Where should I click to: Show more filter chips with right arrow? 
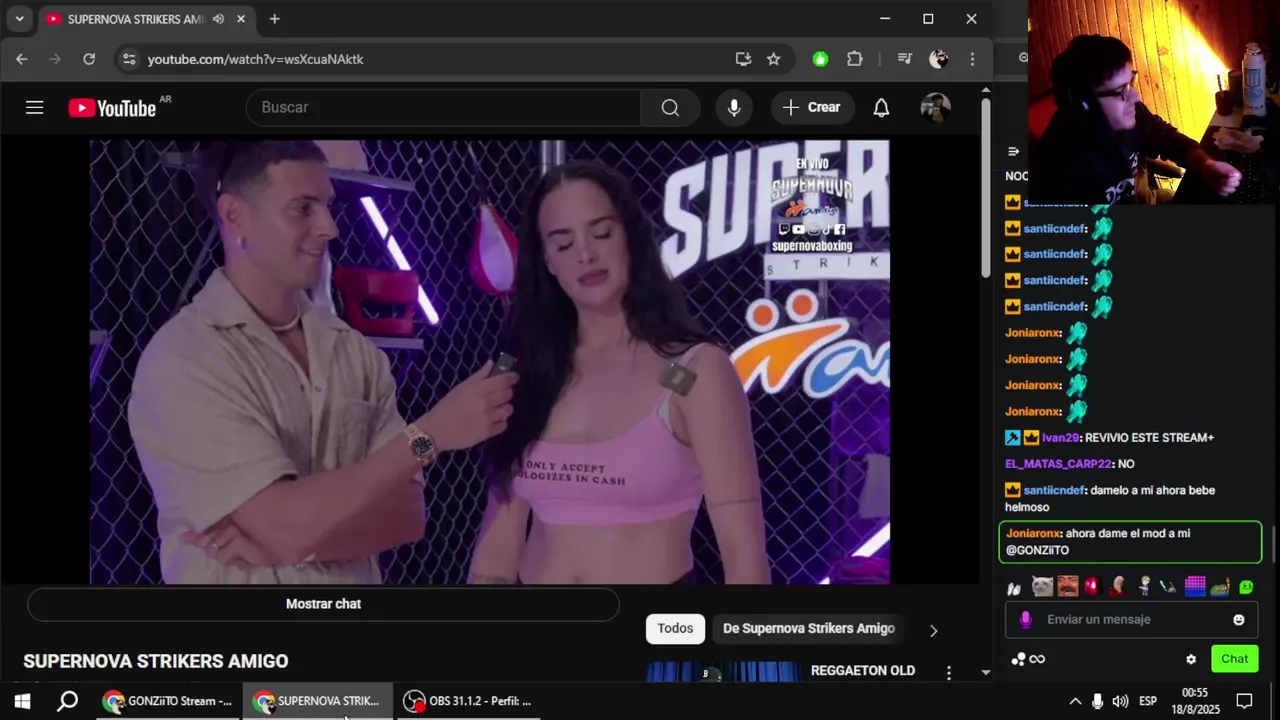(933, 630)
